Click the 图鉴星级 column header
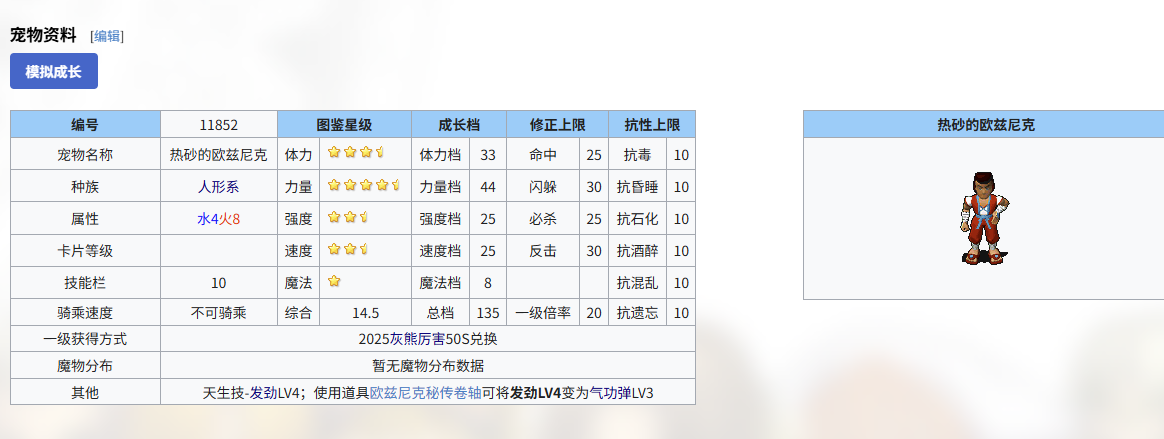The image size is (1164, 439). tap(344, 124)
